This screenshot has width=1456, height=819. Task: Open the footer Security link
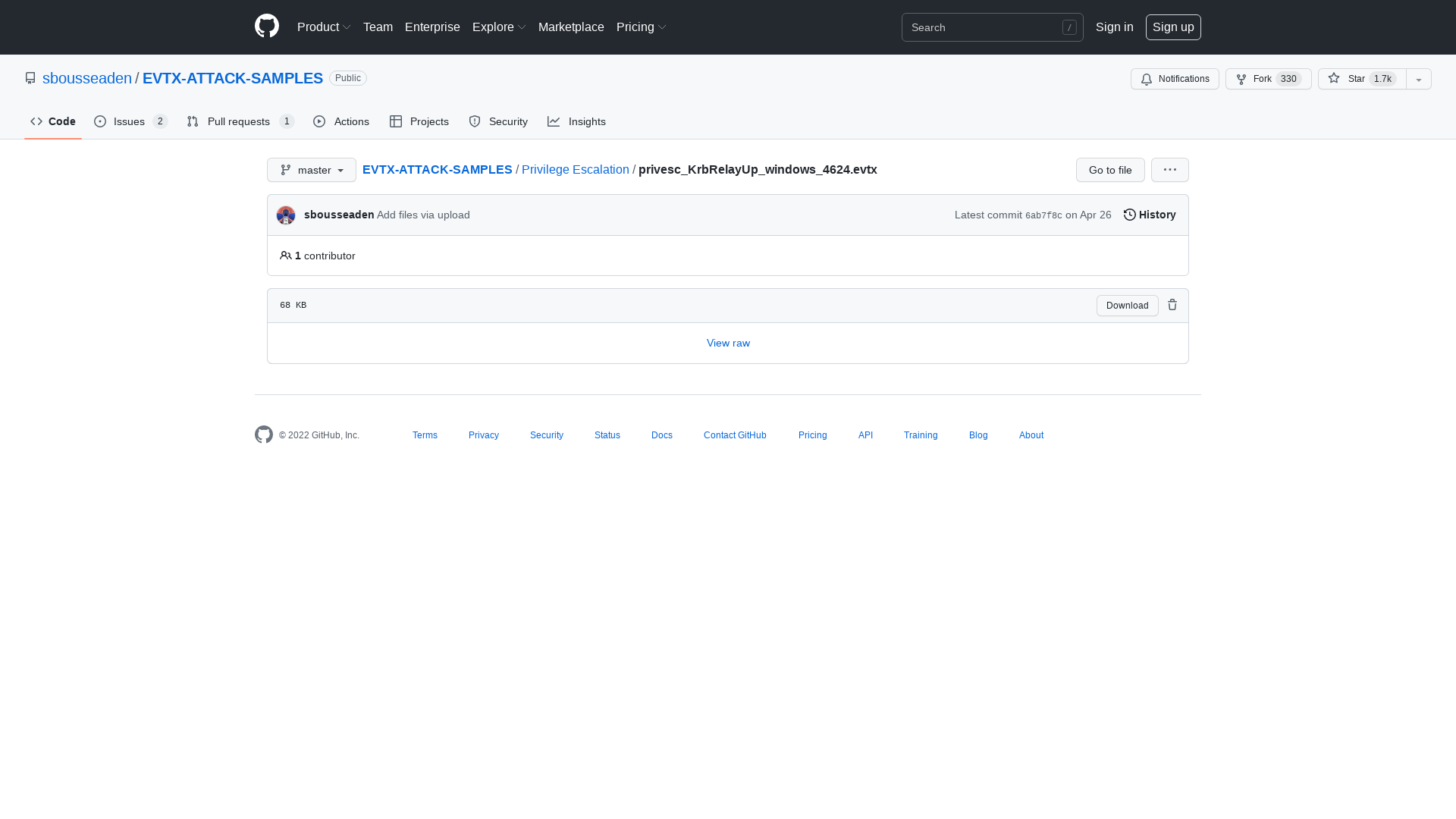point(547,435)
